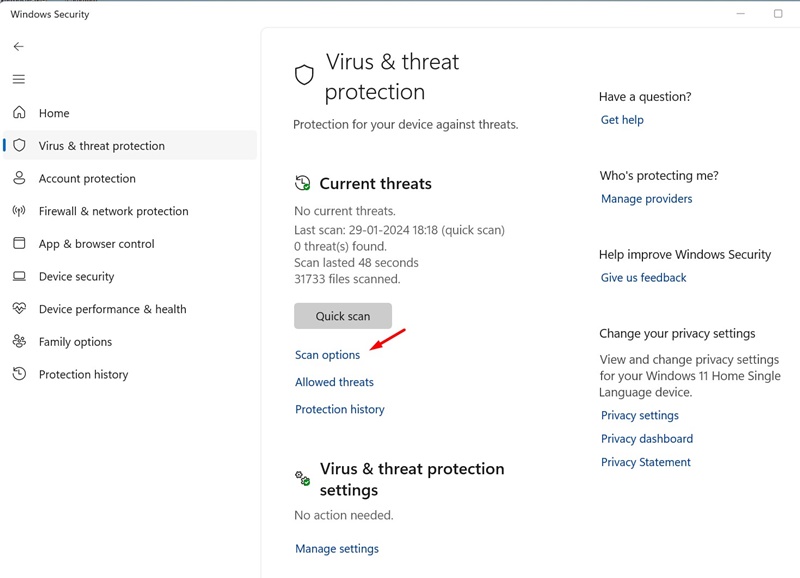
Task: Click the back arrow icon
Action: [x=18, y=47]
